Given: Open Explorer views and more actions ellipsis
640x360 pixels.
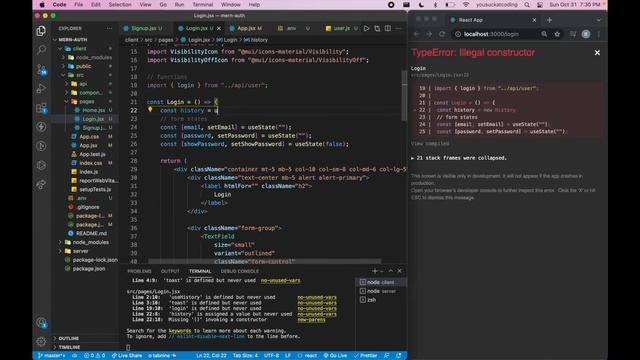Looking at the screenshot, I should [x=109, y=28].
